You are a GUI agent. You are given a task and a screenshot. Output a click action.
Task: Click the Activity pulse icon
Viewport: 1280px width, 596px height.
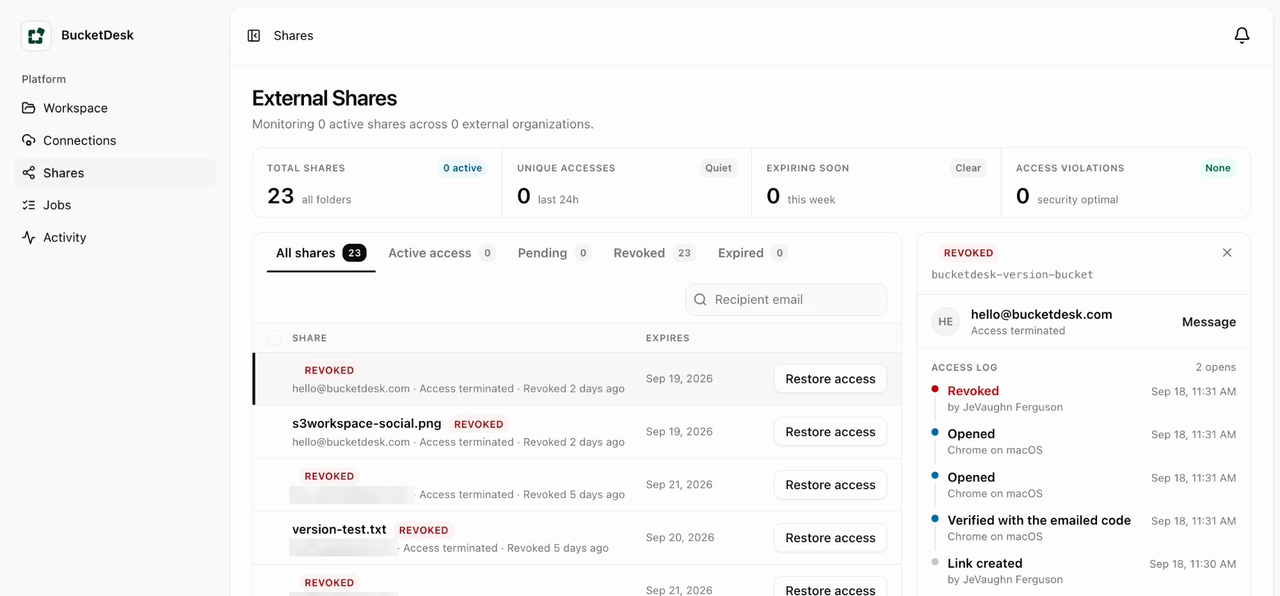[x=29, y=237]
